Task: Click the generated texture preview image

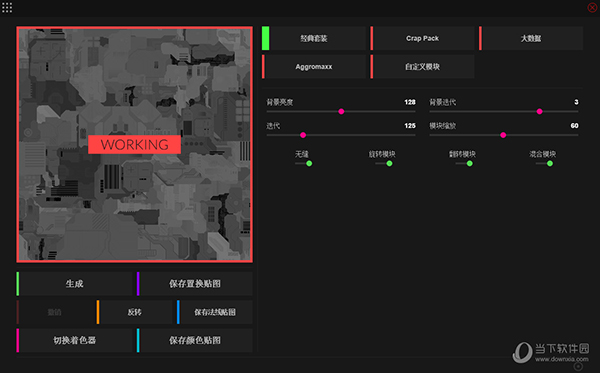Action: click(x=134, y=144)
